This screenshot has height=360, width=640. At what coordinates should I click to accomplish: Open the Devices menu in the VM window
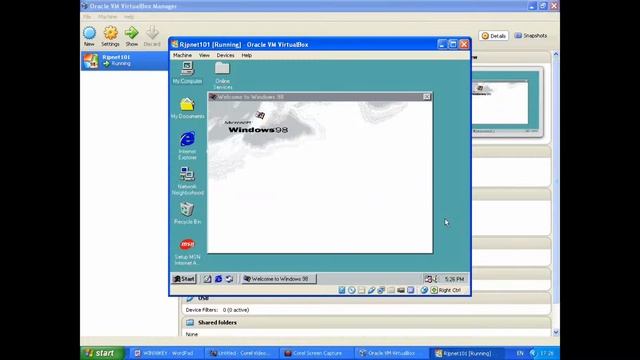225,55
